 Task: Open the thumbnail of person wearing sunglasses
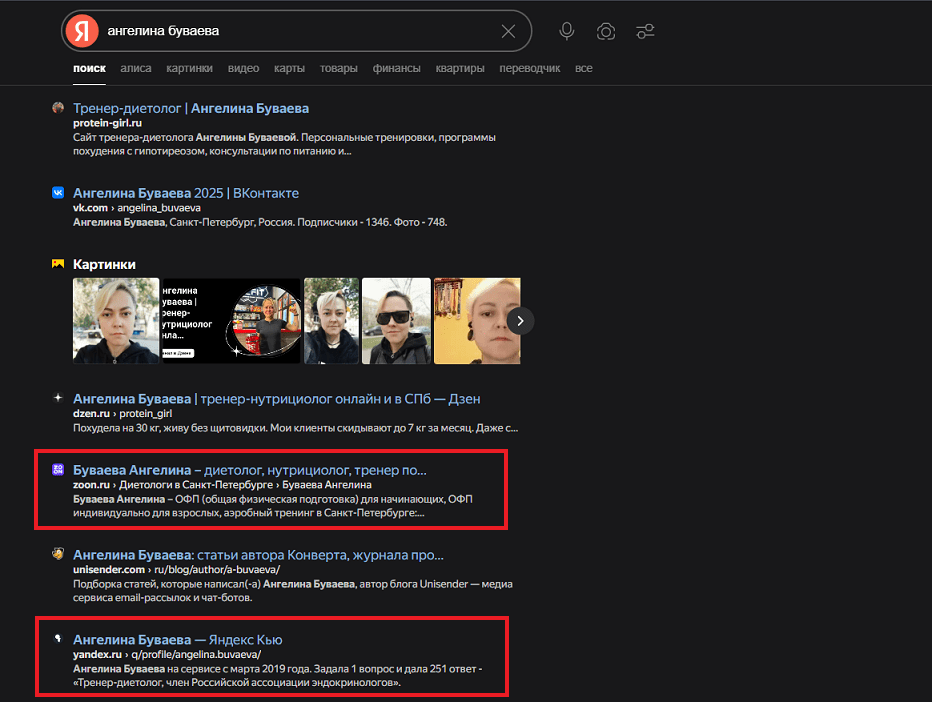(x=396, y=320)
